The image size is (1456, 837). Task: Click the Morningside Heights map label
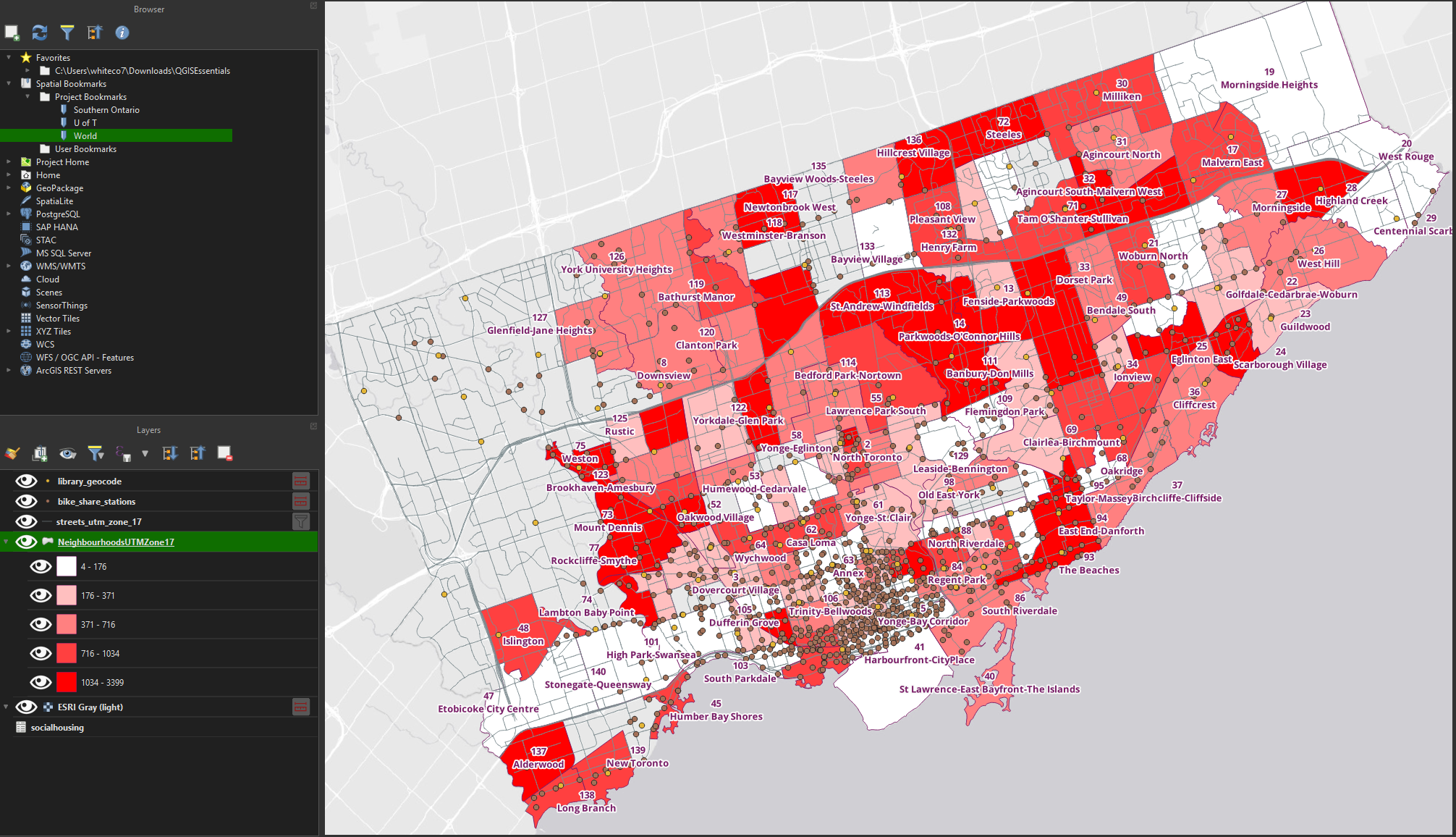point(1269,85)
